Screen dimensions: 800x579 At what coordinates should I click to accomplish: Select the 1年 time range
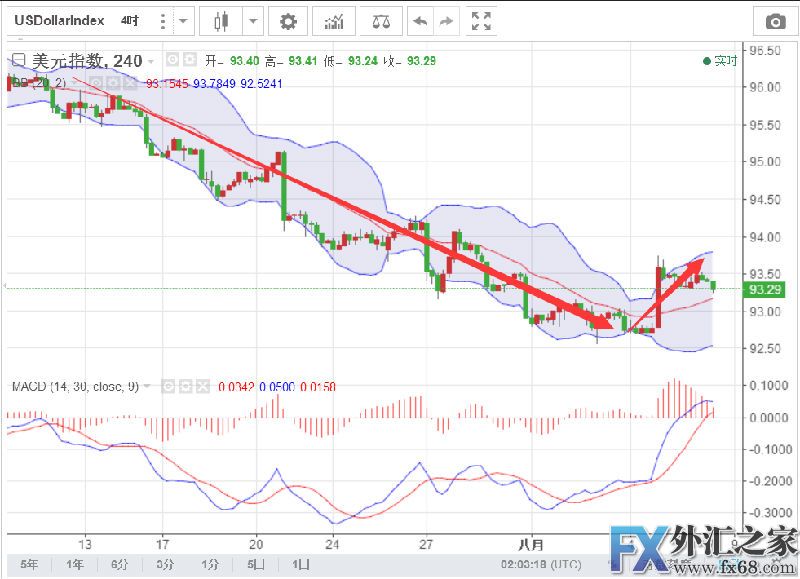74,564
